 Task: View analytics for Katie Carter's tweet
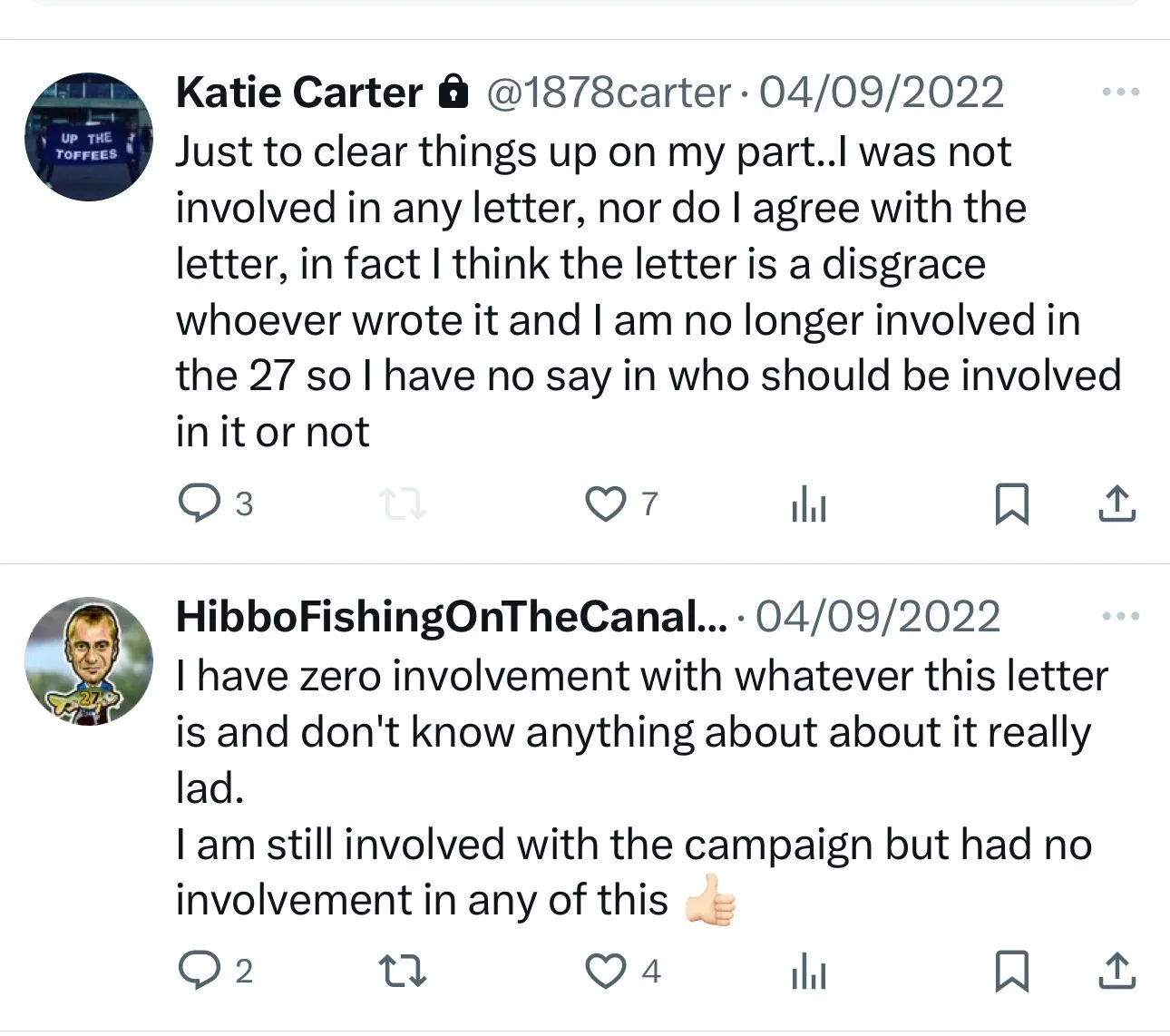click(808, 503)
